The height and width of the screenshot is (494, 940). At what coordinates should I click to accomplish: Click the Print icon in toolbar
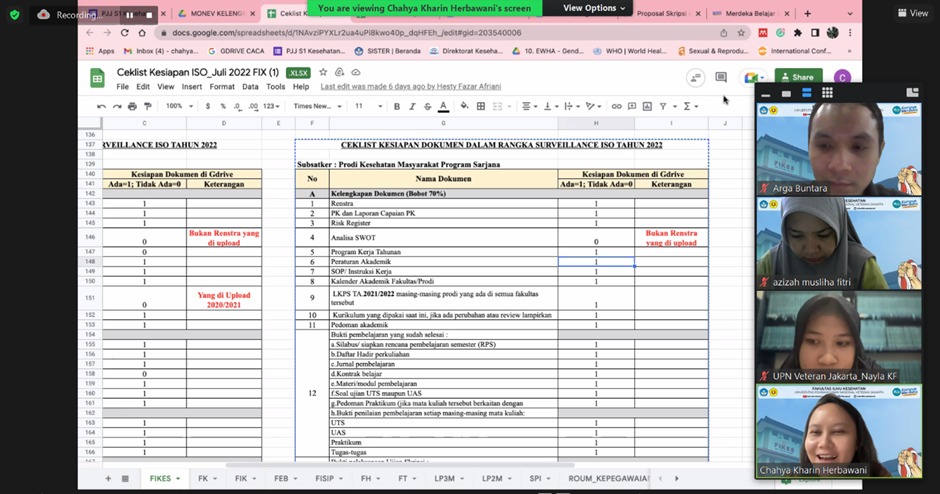tap(131, 106)
